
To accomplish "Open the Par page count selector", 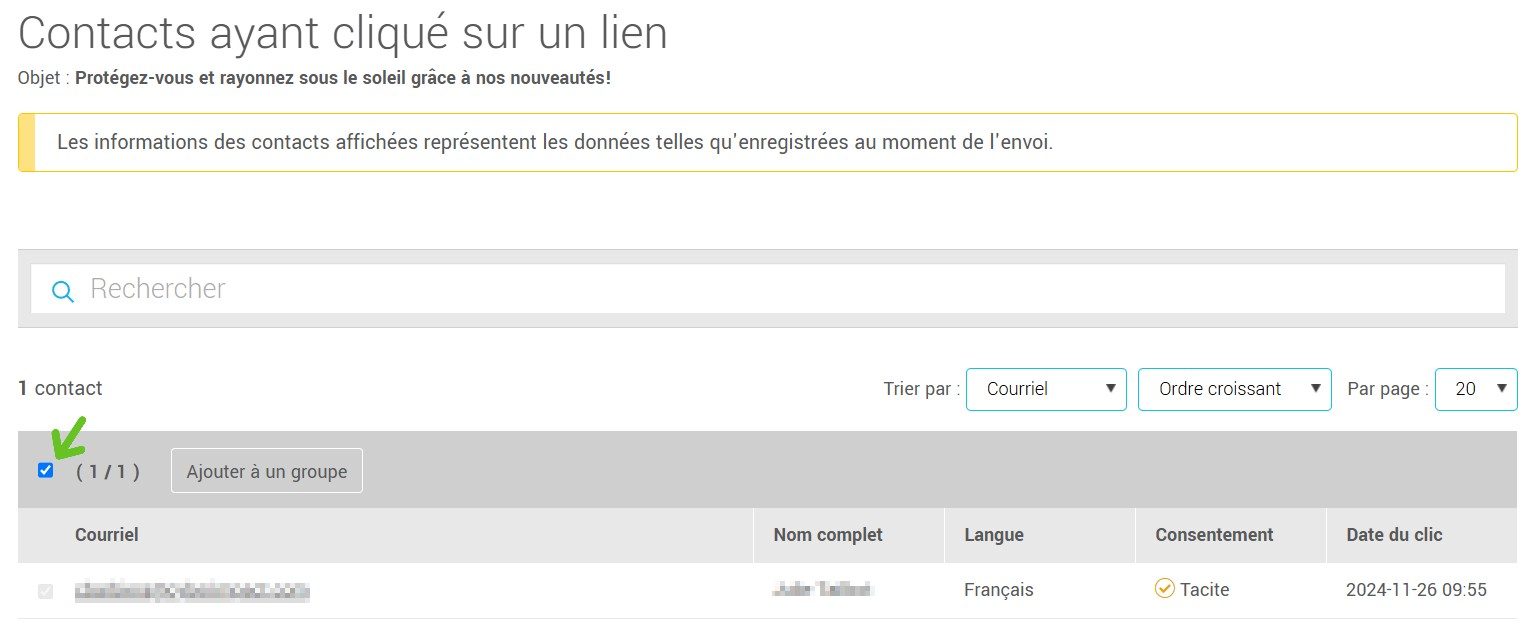I will click(x=1476, y=389).
